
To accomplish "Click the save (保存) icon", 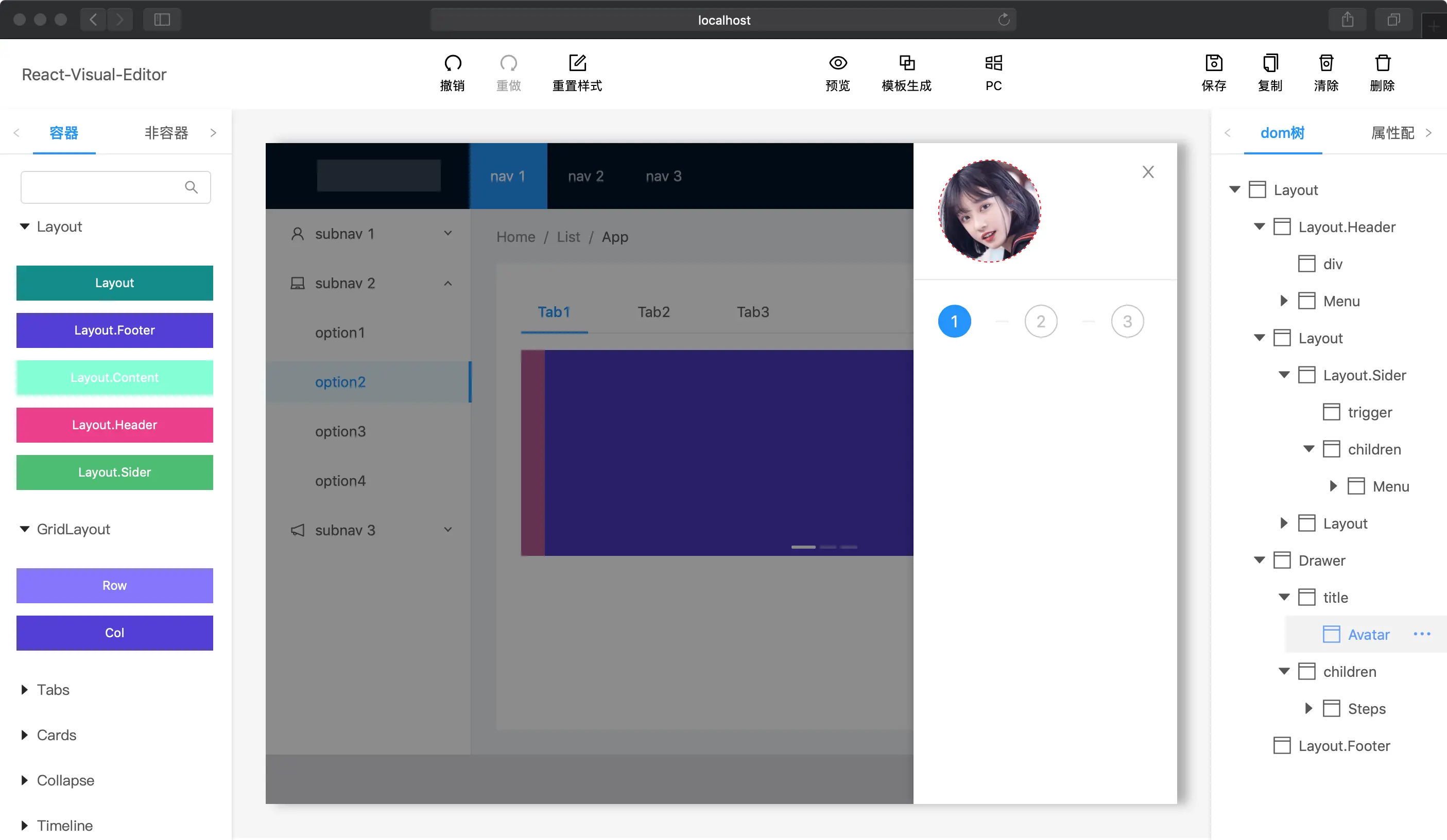I will coord(1213,63).
